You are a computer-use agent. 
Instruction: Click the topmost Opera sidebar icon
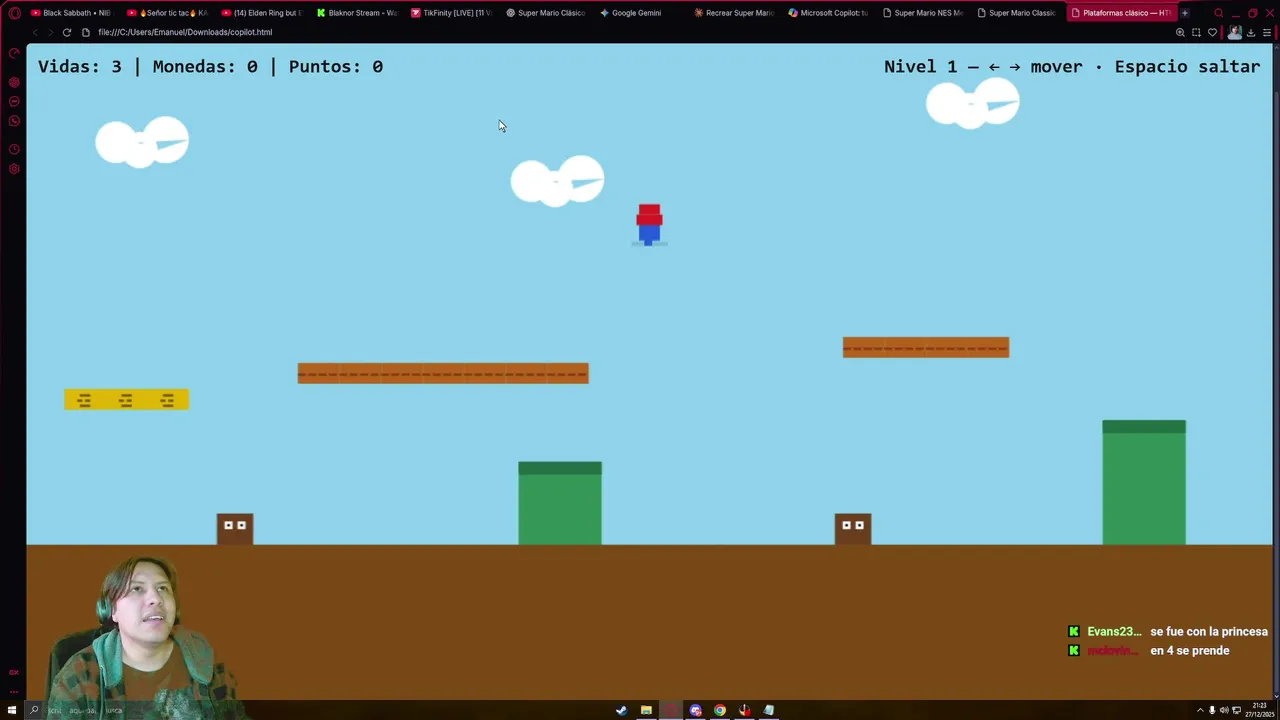pos(14,52)
